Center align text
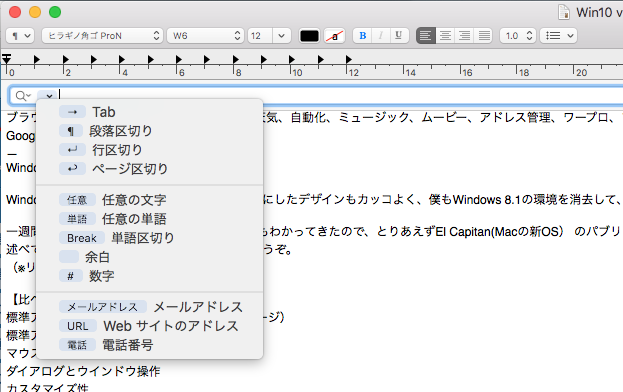Viewport: 623px width, 392px height. click(x=445, y=36)
